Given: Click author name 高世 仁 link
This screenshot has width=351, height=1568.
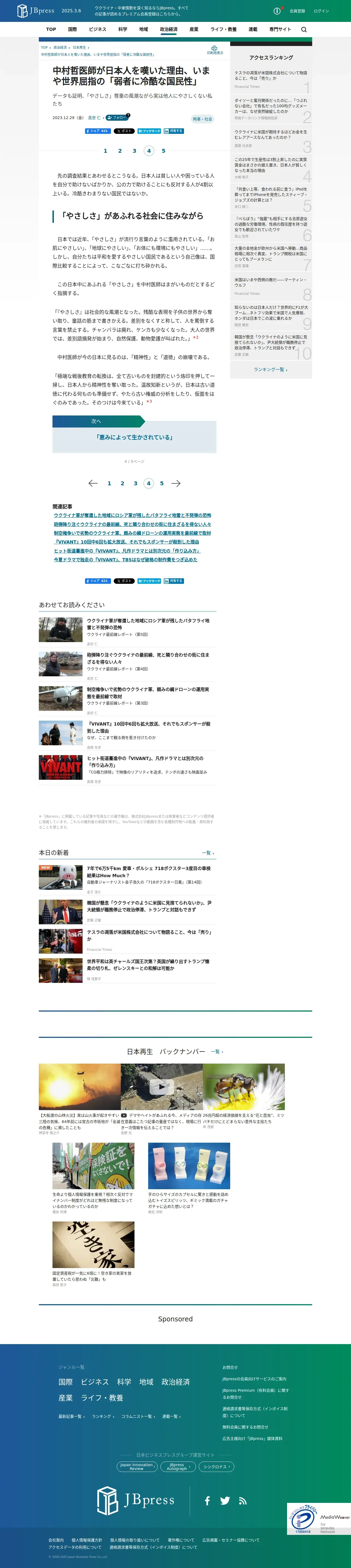Looking at the screenshot, I should tap(94, 118).
